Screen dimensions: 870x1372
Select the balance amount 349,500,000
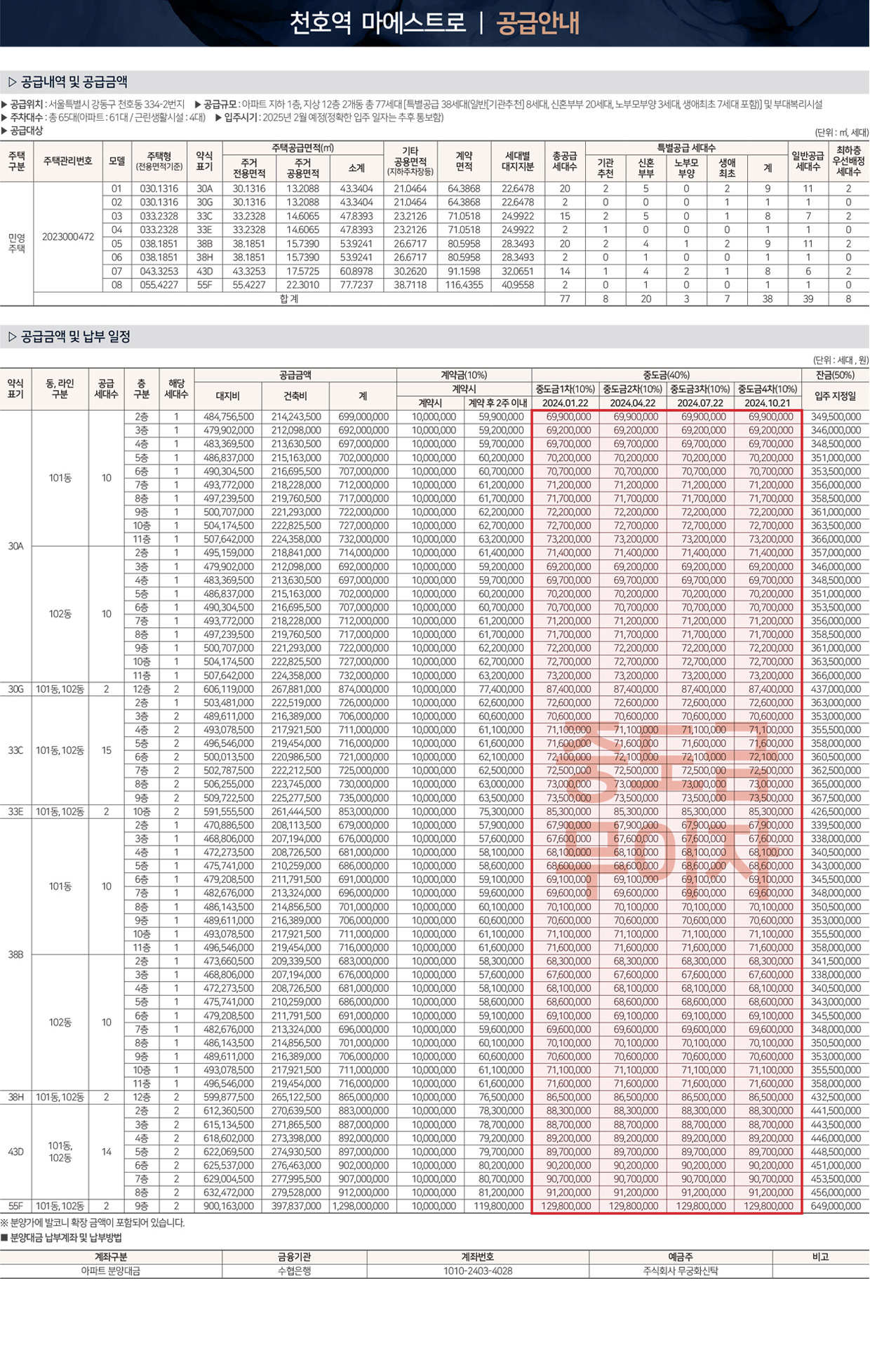pos(836,417)
